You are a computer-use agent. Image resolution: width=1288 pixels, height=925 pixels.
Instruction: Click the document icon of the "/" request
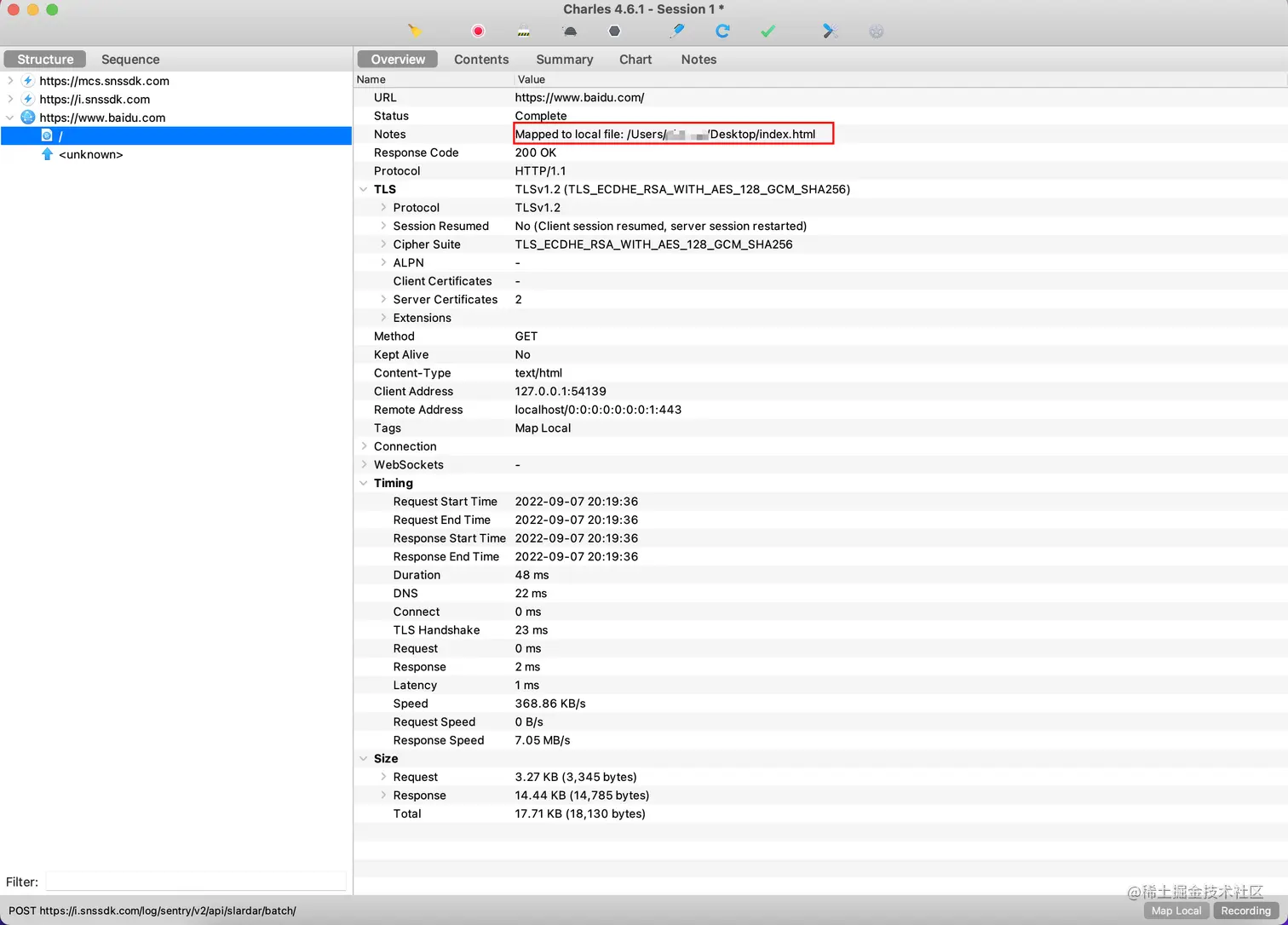47,135
